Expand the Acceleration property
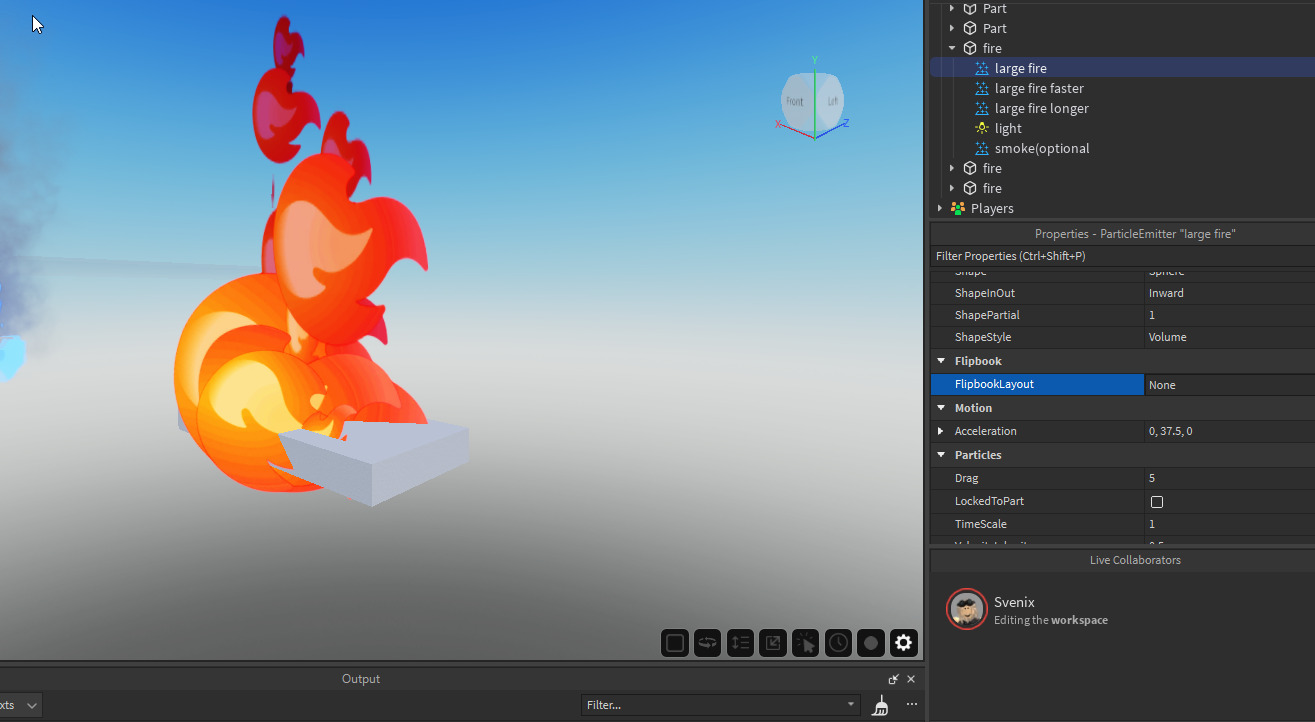This screenshot has width=1315, height=722. [940, 431]
